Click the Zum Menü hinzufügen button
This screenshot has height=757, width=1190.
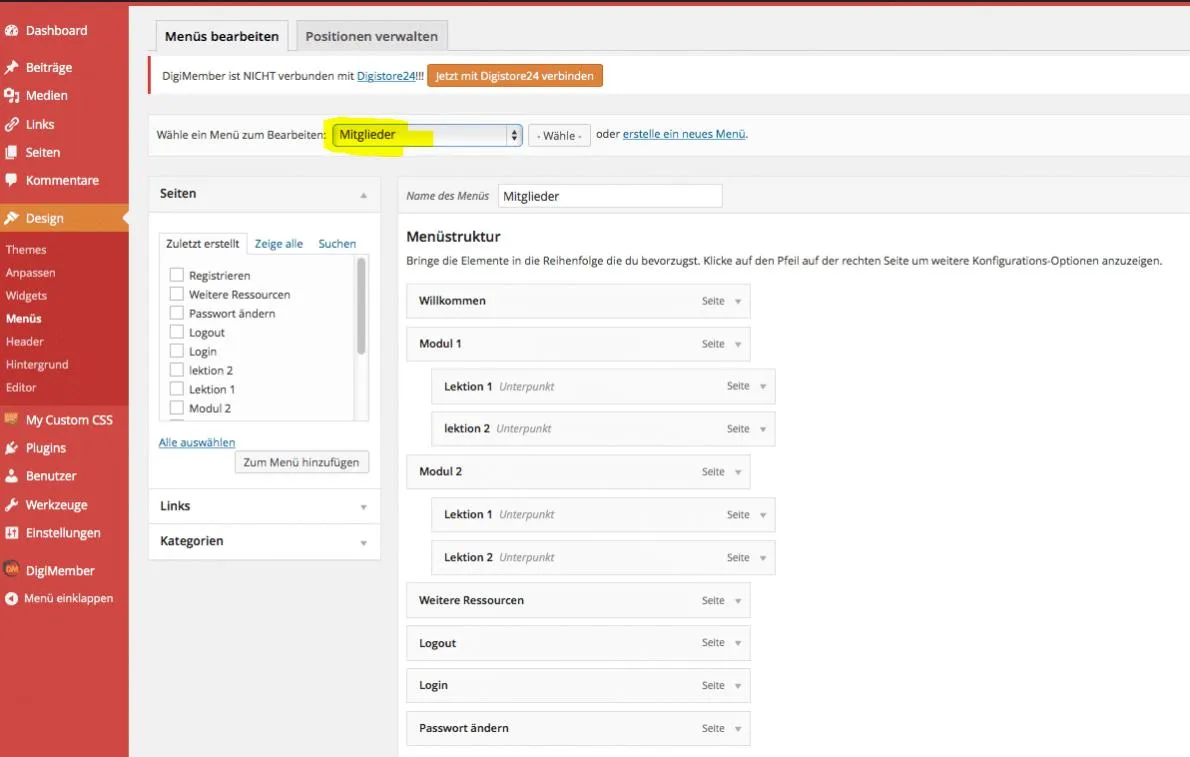[x=301, y=462]
